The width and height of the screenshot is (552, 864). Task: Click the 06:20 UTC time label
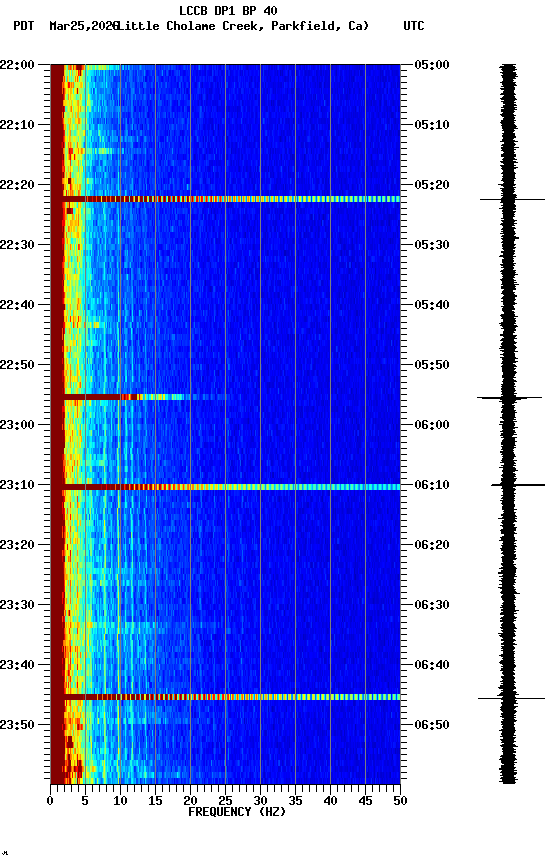[x=432, y=545]
